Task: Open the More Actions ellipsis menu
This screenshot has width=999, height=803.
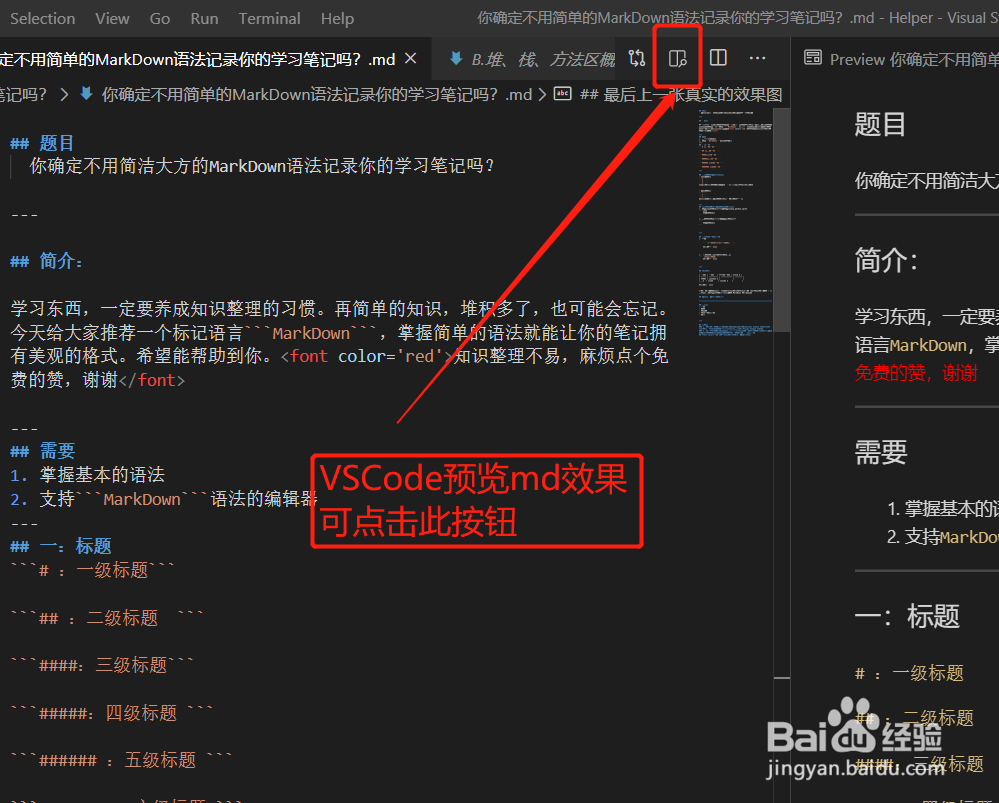Action: coord(758,58)
